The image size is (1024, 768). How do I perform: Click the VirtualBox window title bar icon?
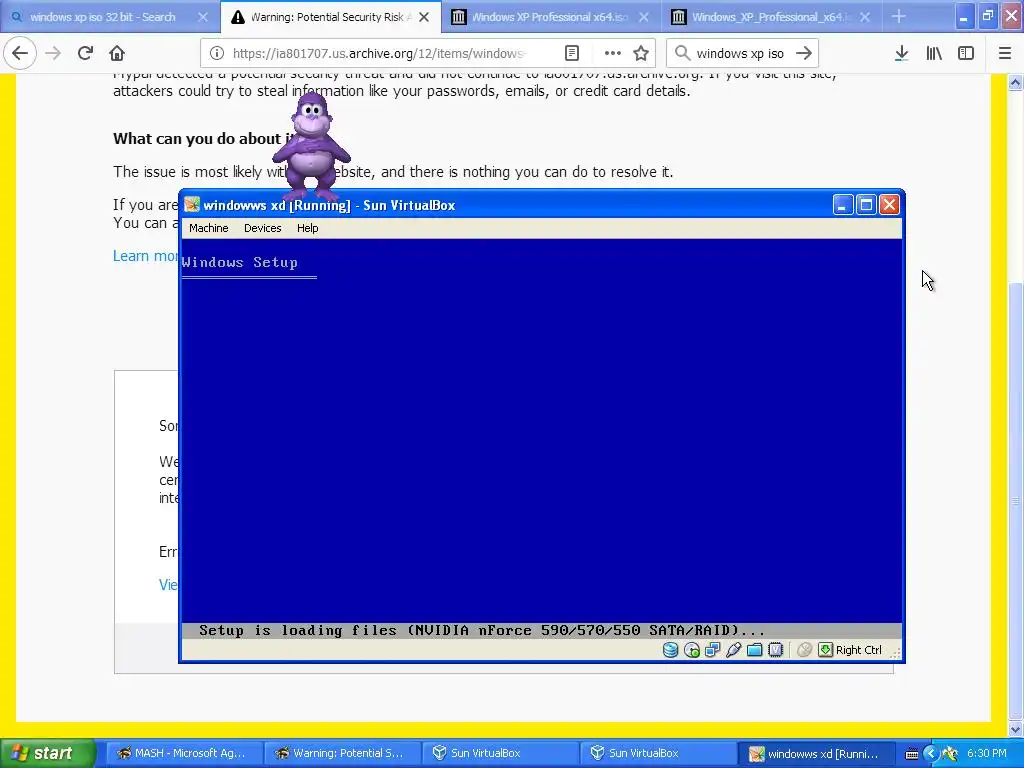click(x=191, y=205)
